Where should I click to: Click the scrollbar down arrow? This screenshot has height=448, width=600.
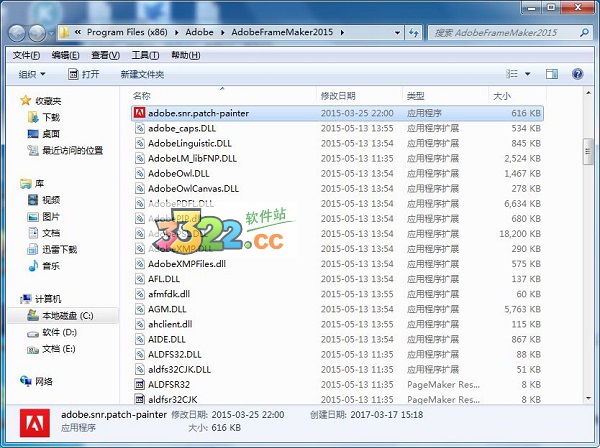click(588, 398)
